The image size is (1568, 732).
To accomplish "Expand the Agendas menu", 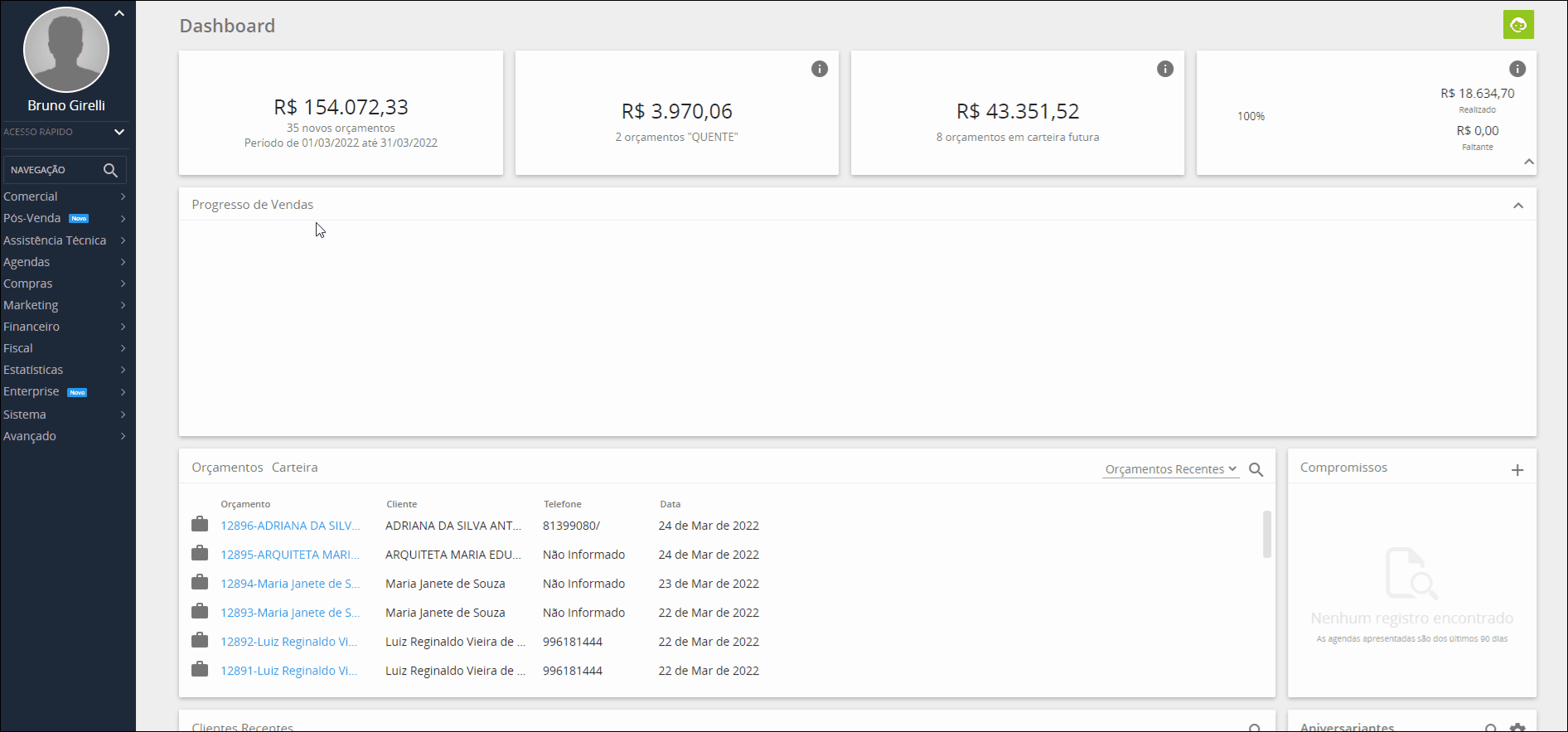I will tap(65, 262).
